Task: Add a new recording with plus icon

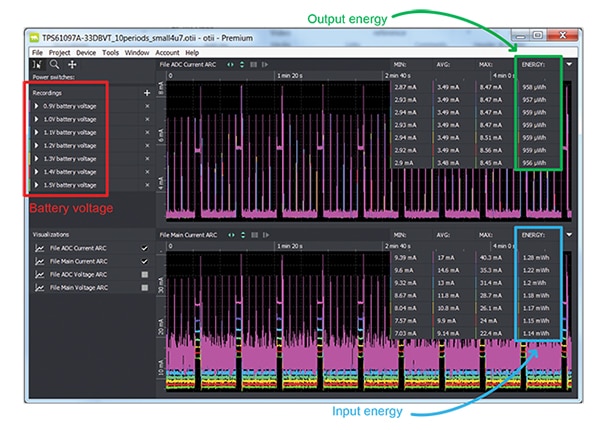Action: (x=147, y=92)
